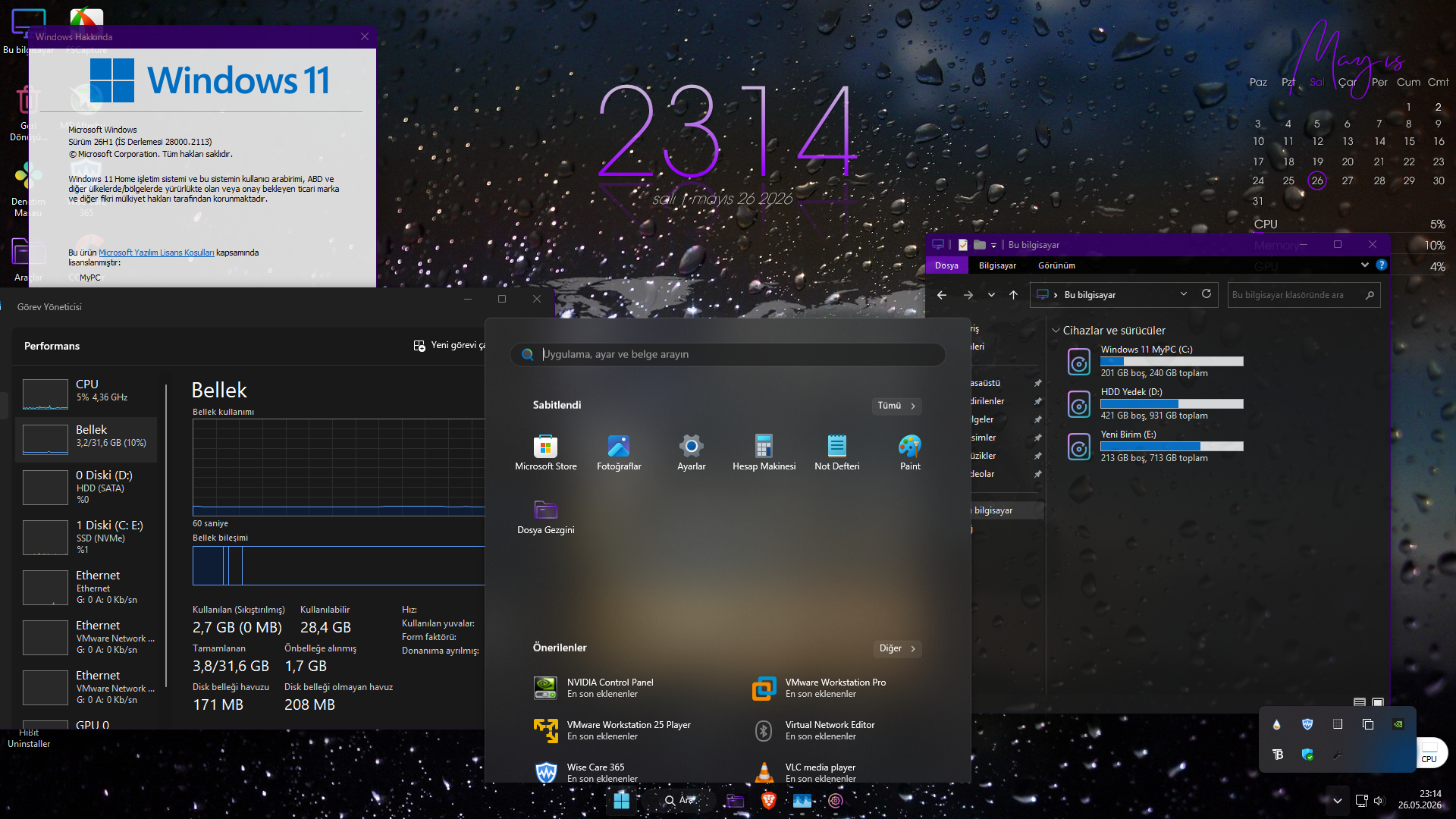This screenshot has height=819, width=1456.
Task: Switch Explorer to details view icon
Action: coord(1360,702)
